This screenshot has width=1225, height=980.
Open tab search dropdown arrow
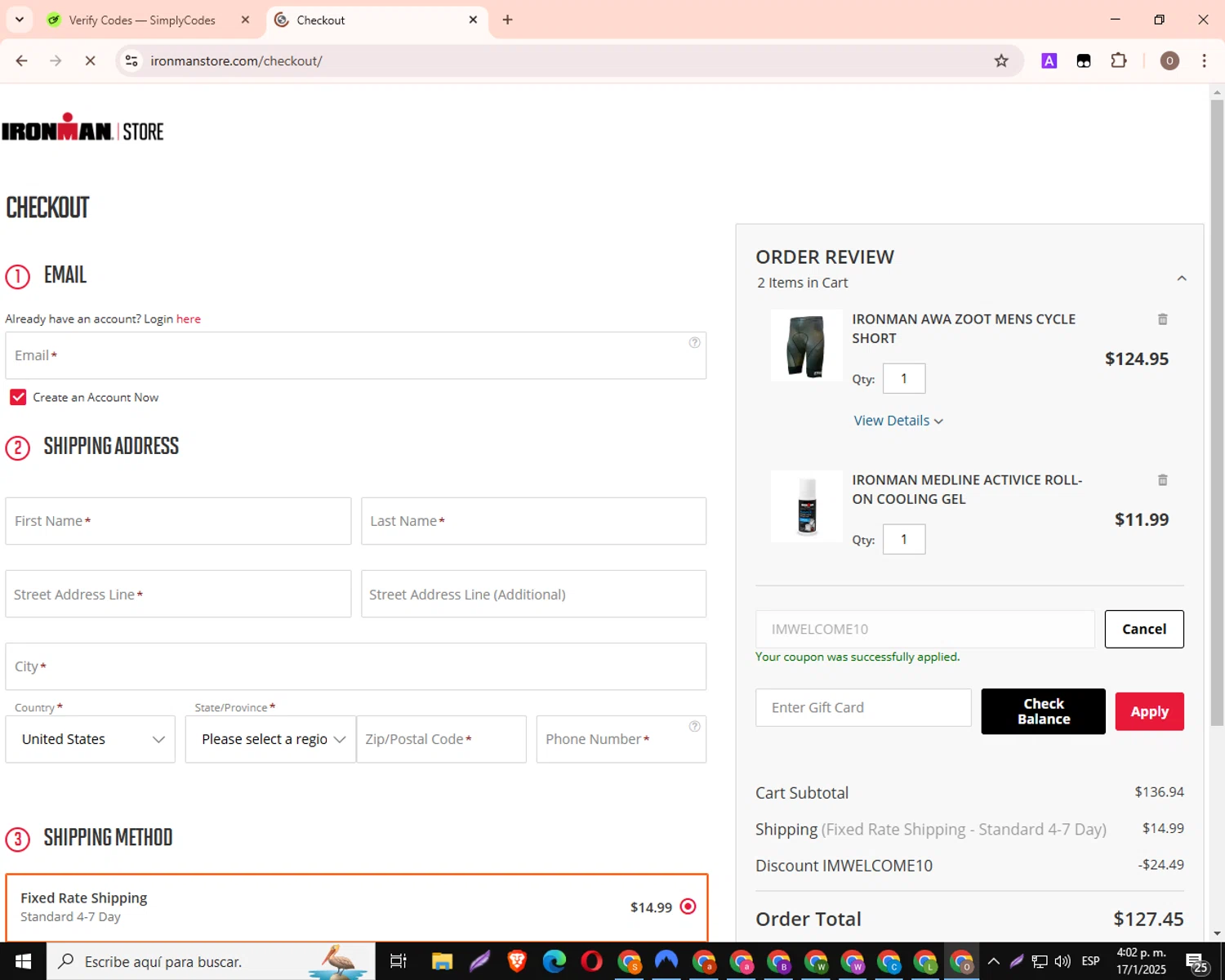point(20,20)
